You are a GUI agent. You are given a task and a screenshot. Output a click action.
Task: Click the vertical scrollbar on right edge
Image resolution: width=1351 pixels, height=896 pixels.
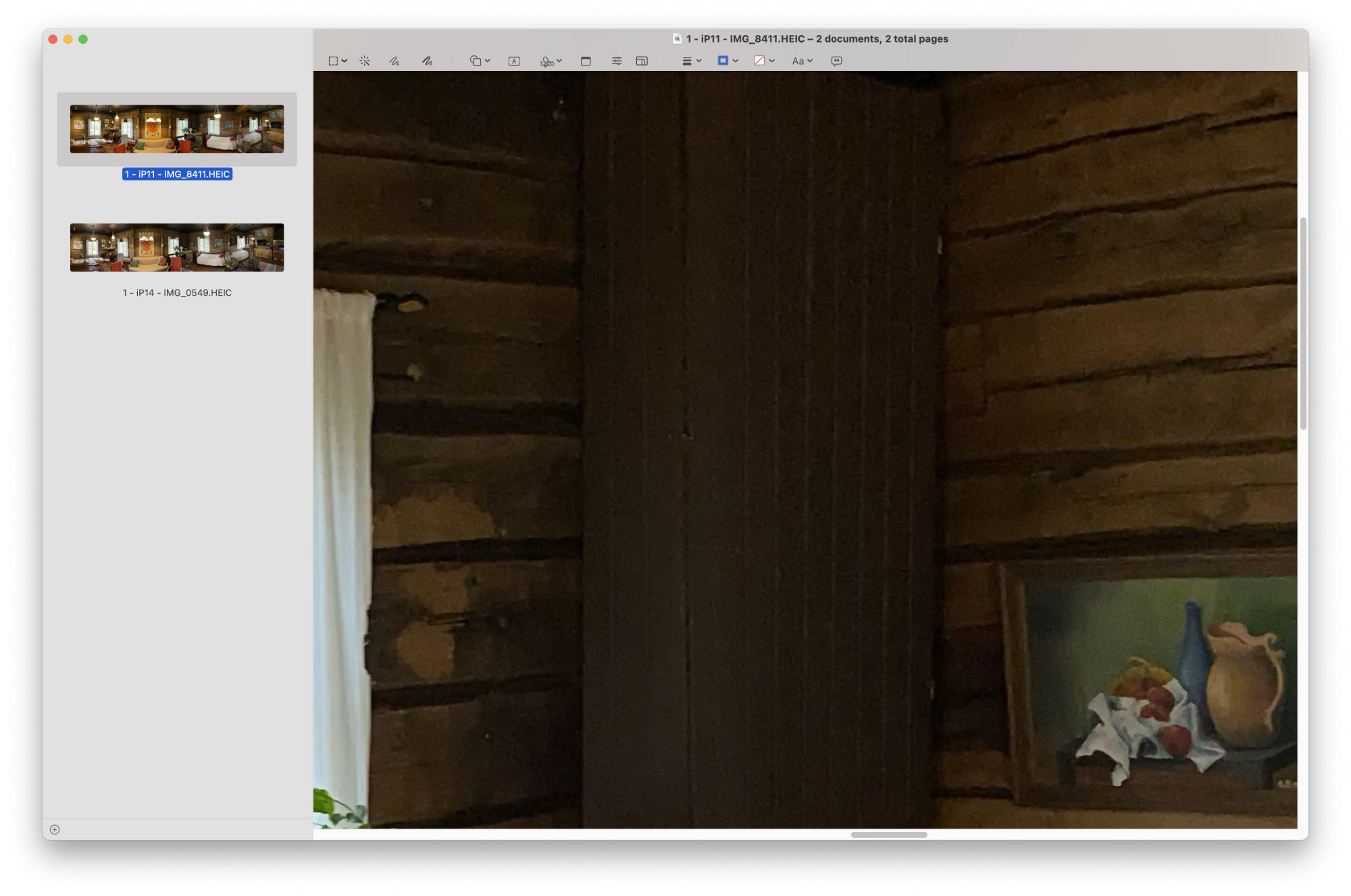pos(1303,324)
